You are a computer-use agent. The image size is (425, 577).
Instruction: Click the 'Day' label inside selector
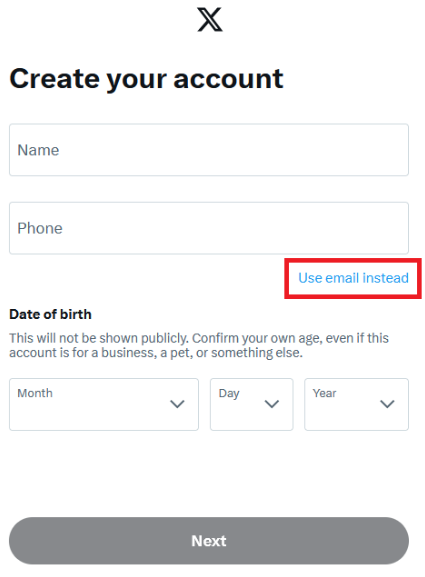229,393
